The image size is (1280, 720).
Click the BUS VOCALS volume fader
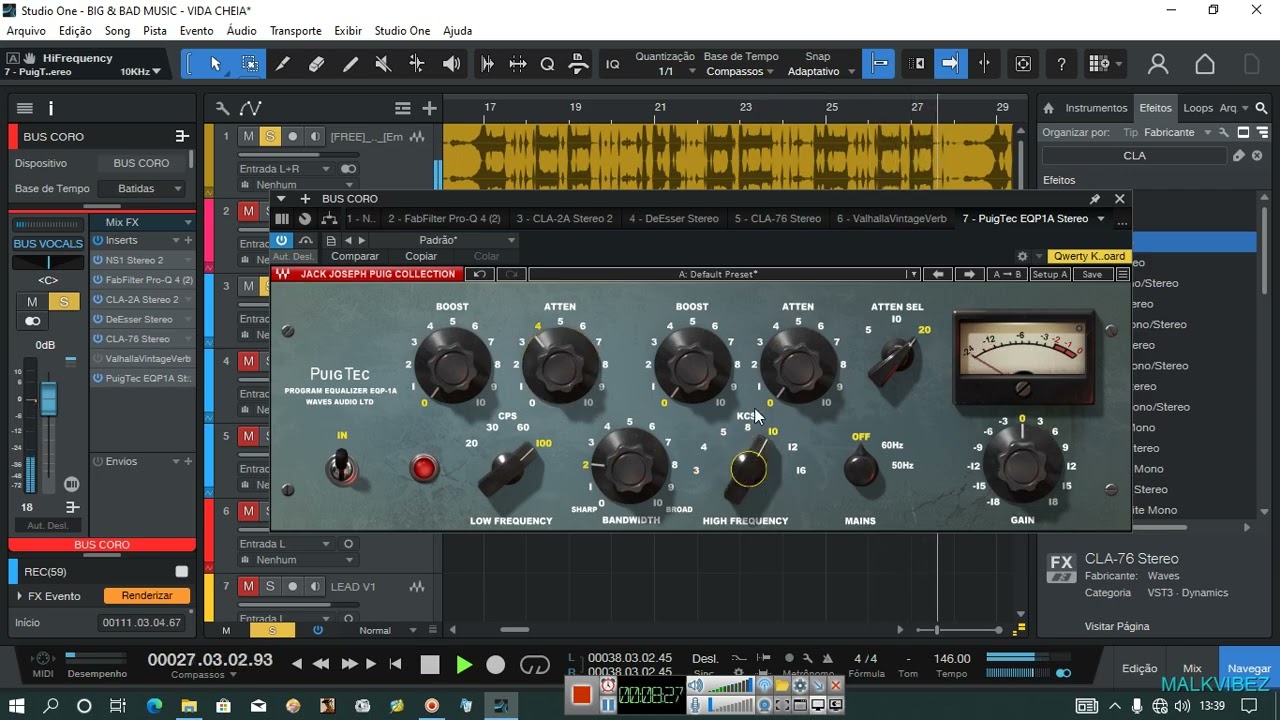[48, 401]
